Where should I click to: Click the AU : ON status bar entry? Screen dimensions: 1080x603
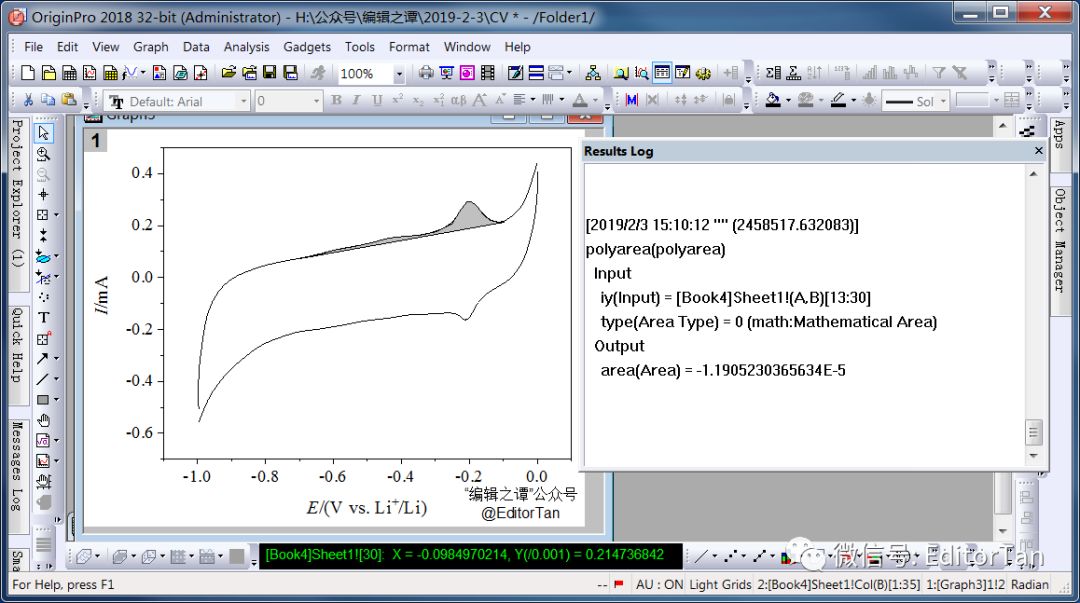(659, 584)
